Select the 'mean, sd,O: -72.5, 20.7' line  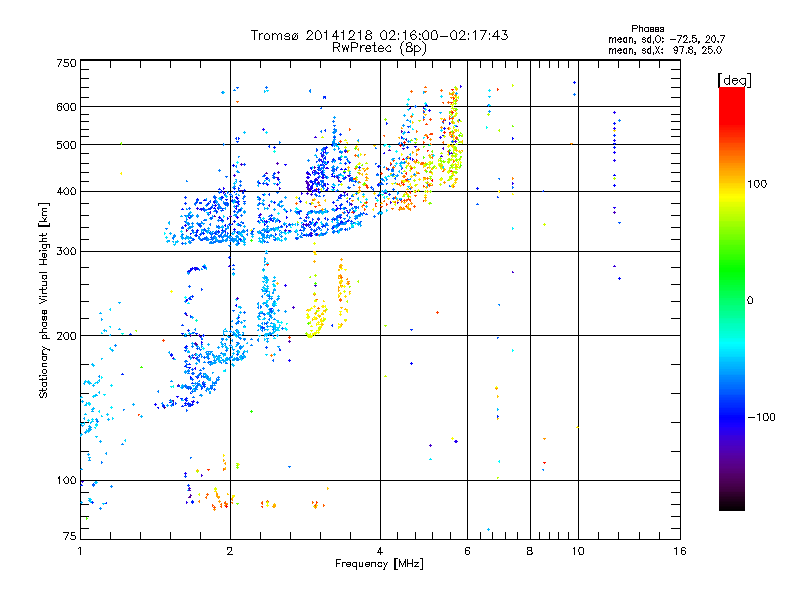pos(666,39)
